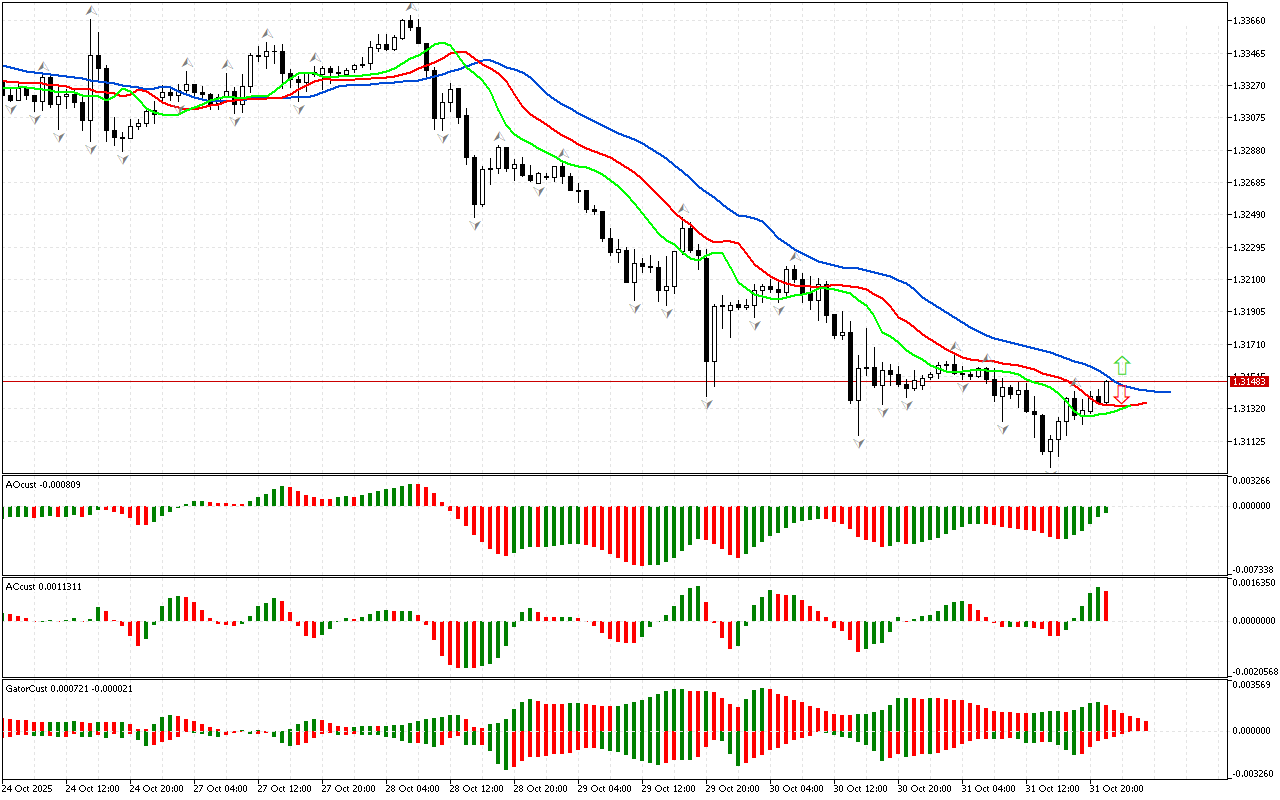This screenshot has width=1280, height=800.
Task: Click the 28 Oct 12:00 time label
Action: pos(476,789)
